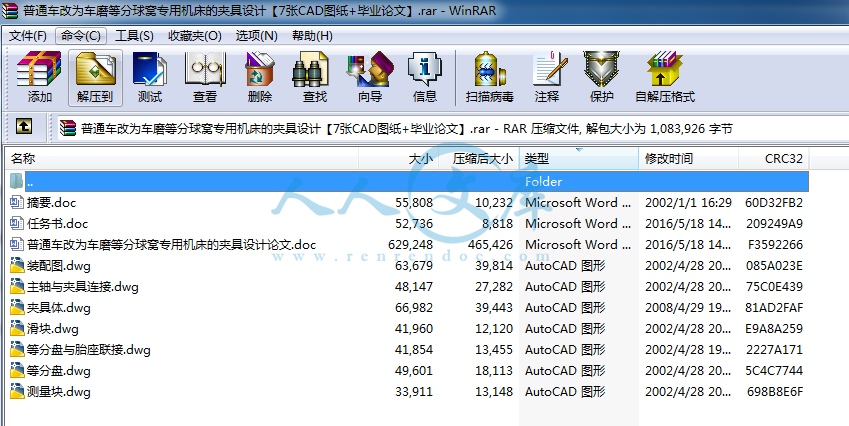Viewport: 849px width, 426px height.
Task: Click size value 33,911
Action: [x=414, y=392]
